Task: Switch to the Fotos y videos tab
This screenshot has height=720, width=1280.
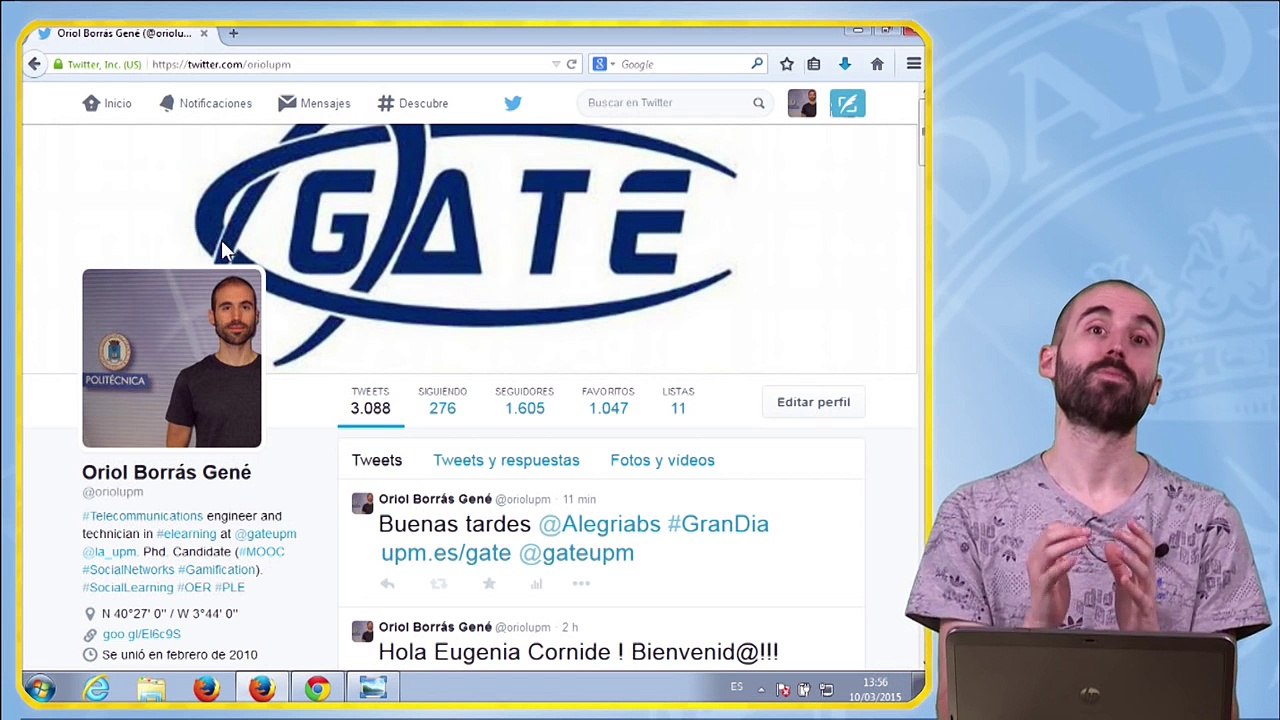Action: (x=662, y=460)
